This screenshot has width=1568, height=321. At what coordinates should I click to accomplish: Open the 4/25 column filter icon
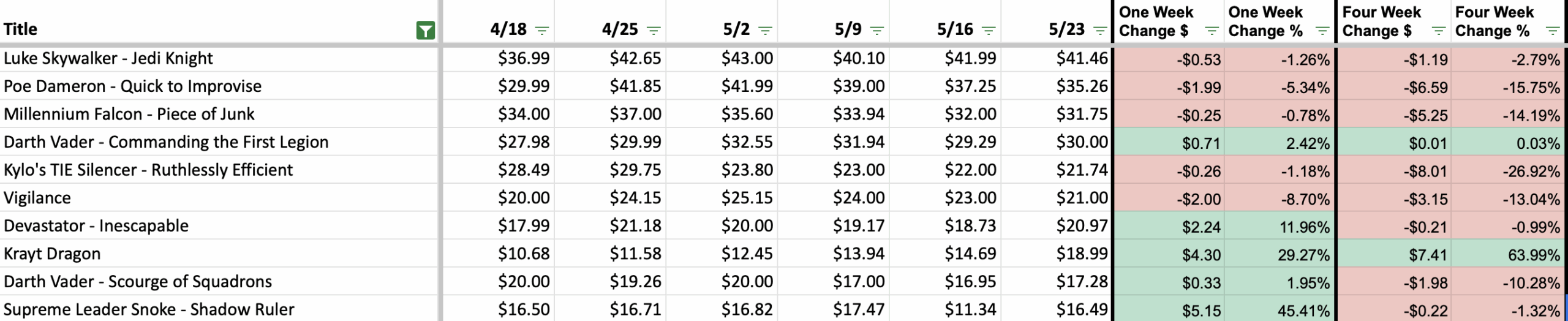[654, 30]
